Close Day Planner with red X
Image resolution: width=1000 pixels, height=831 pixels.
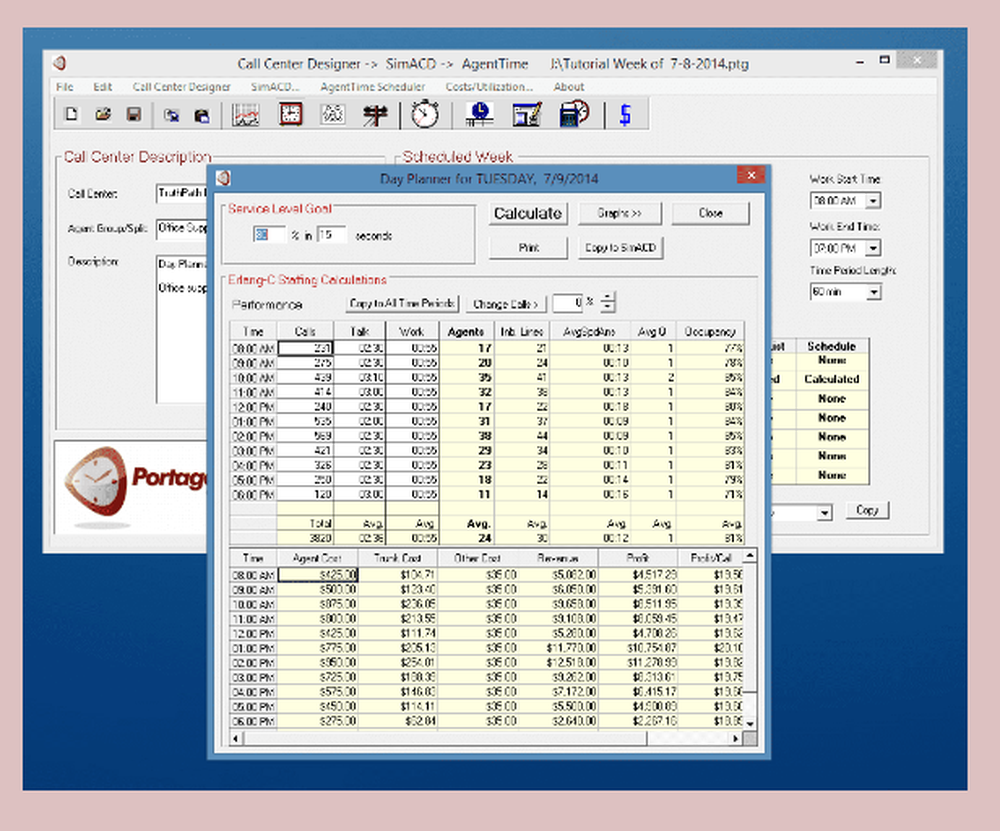click(x=751, y=175)
